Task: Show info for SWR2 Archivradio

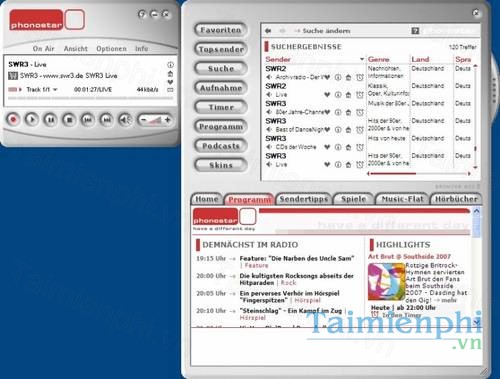Action: point(338,77)
